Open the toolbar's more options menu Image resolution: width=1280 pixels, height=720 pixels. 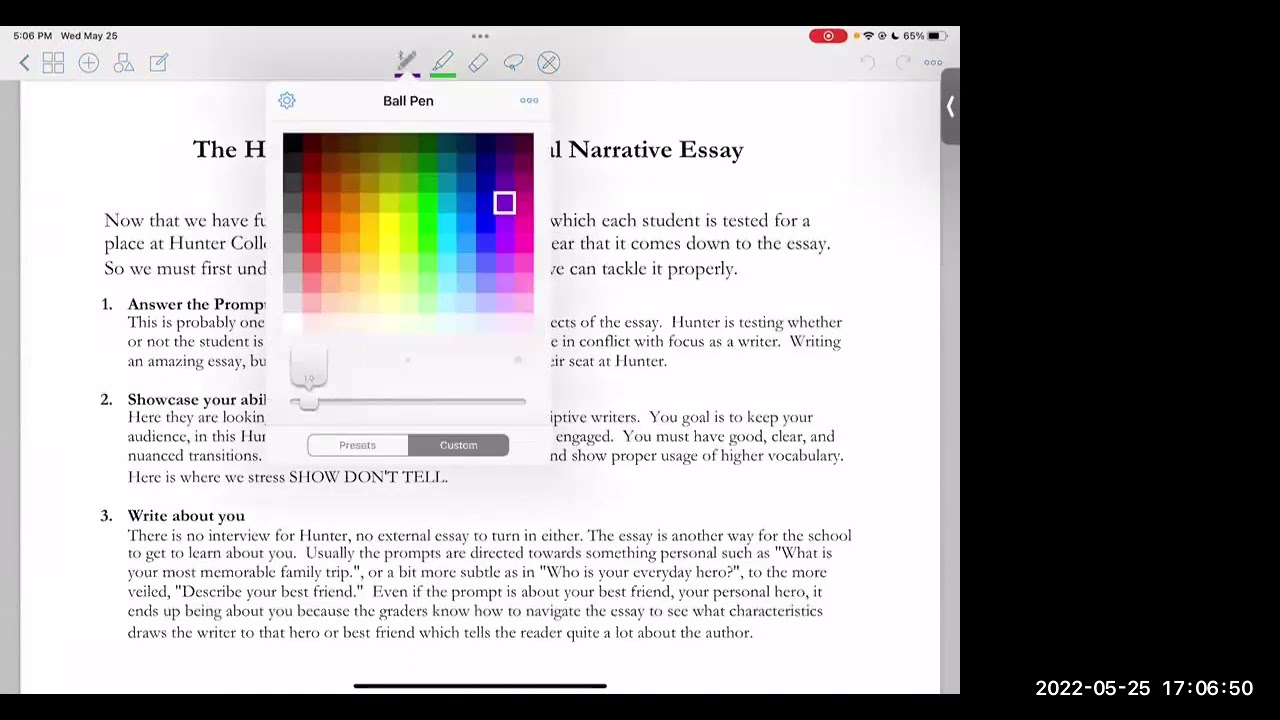[x=933, y=63]
